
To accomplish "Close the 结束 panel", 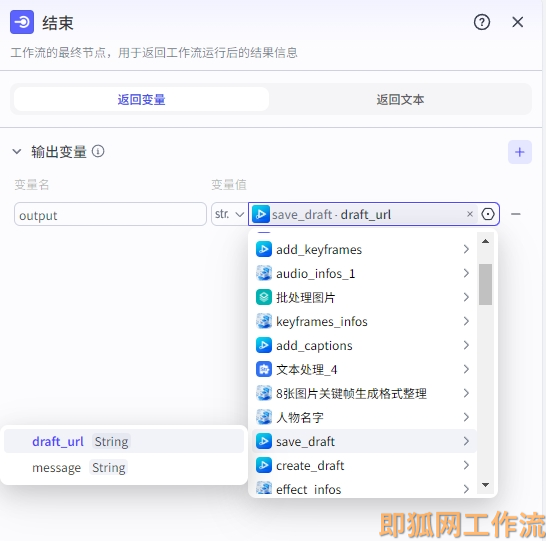I will (517, 22).
